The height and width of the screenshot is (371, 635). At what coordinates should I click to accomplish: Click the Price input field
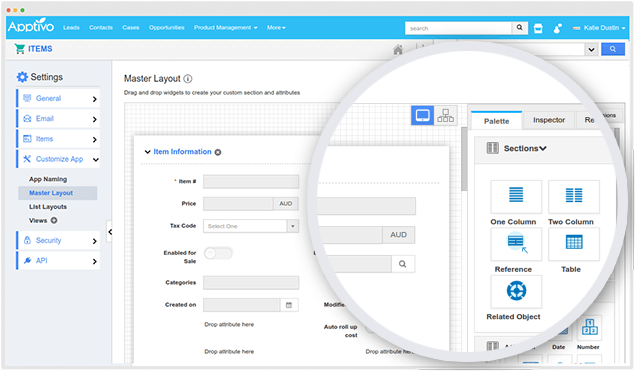coord(238,204)
